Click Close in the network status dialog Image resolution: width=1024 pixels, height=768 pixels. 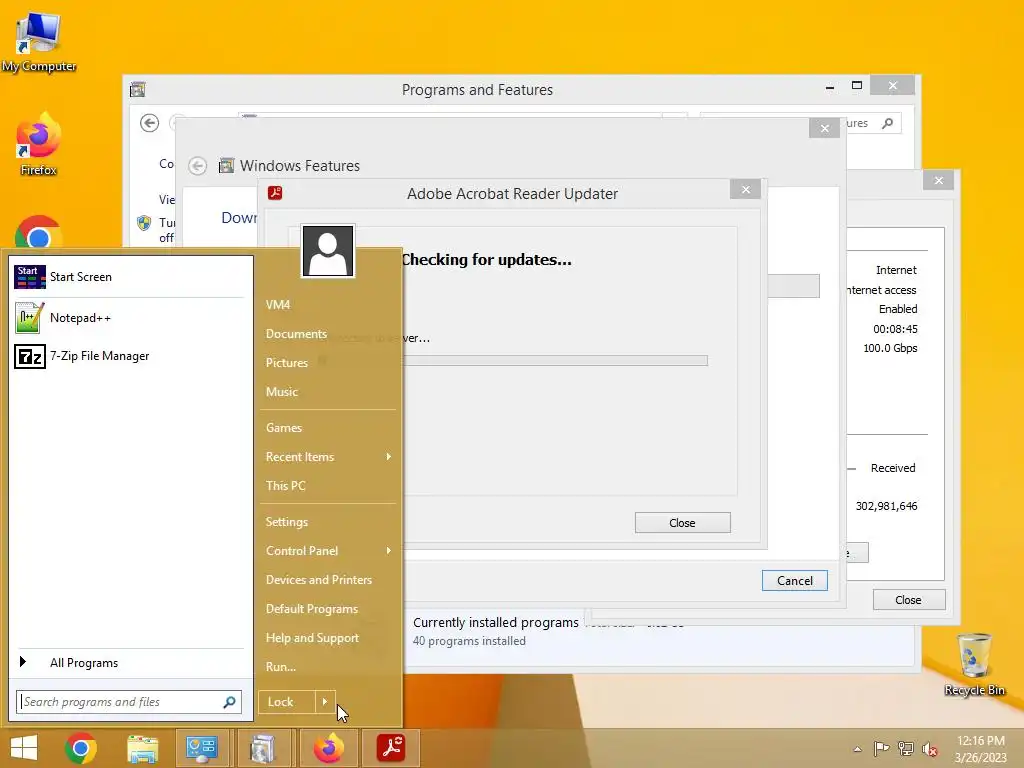pos(908,600)
